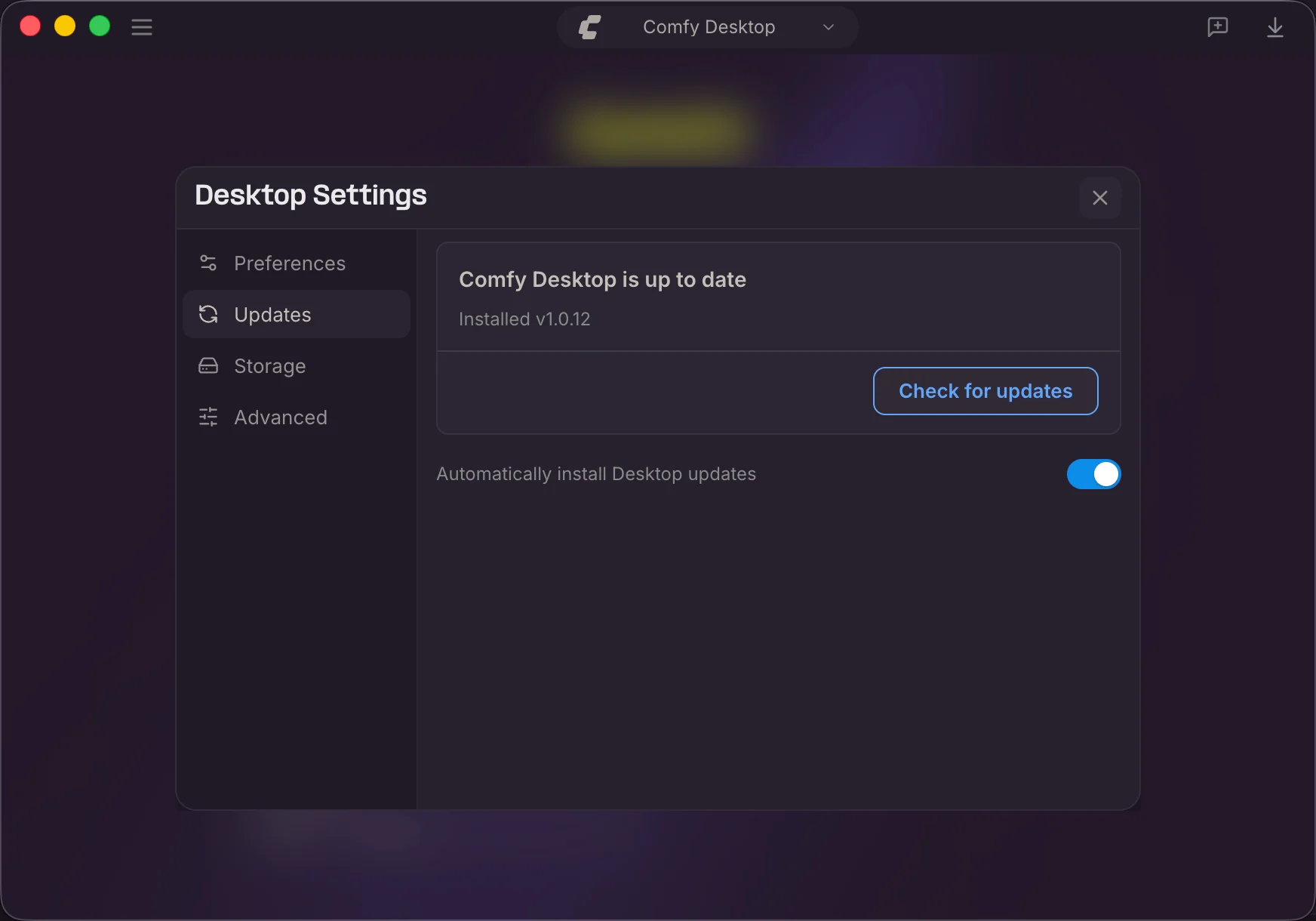
Task: Toggle automatic Desktop updates switch
Action: (x=1093, y=474)
